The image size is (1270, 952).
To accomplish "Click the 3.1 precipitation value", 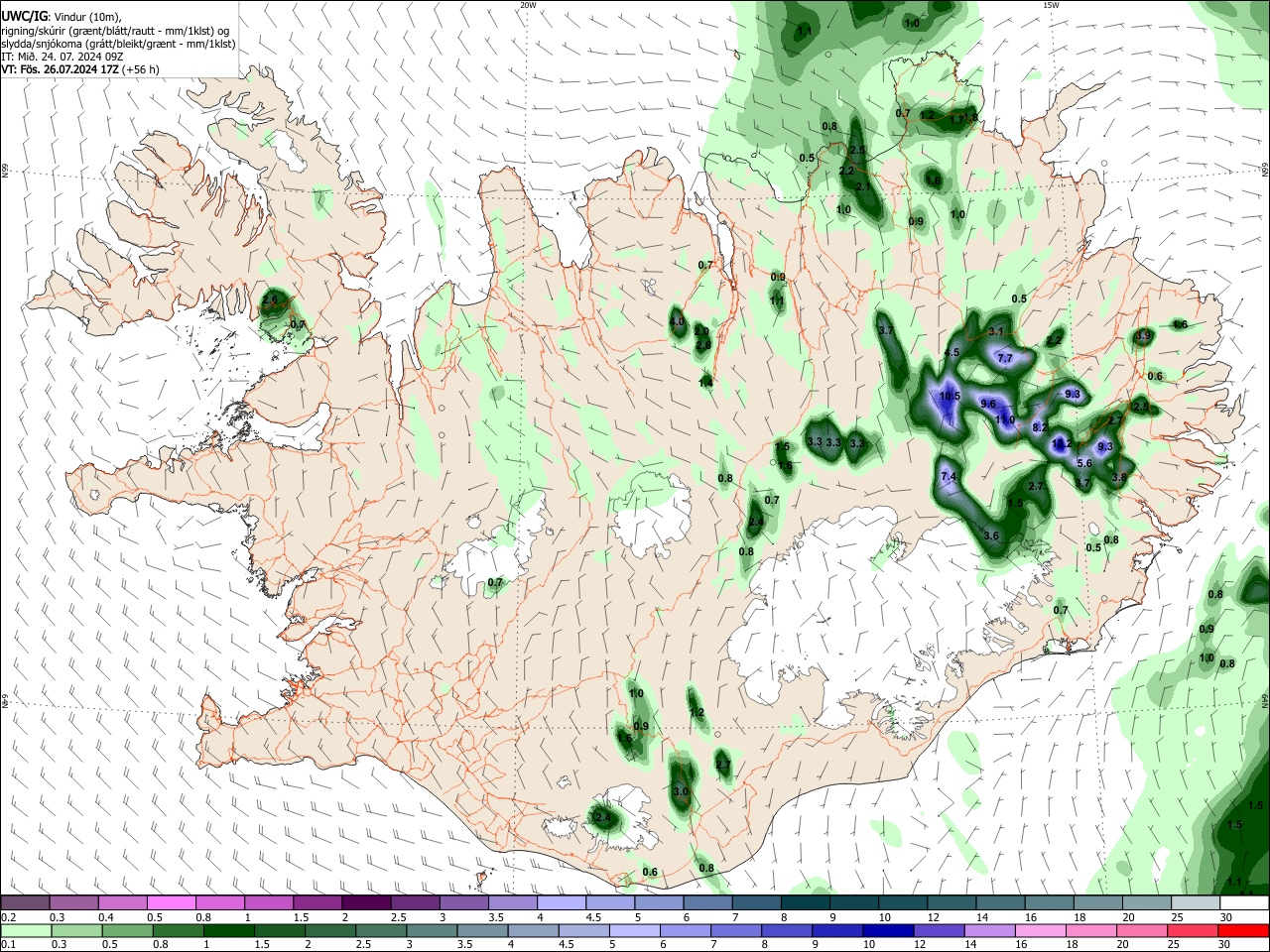I will (997, 331).
